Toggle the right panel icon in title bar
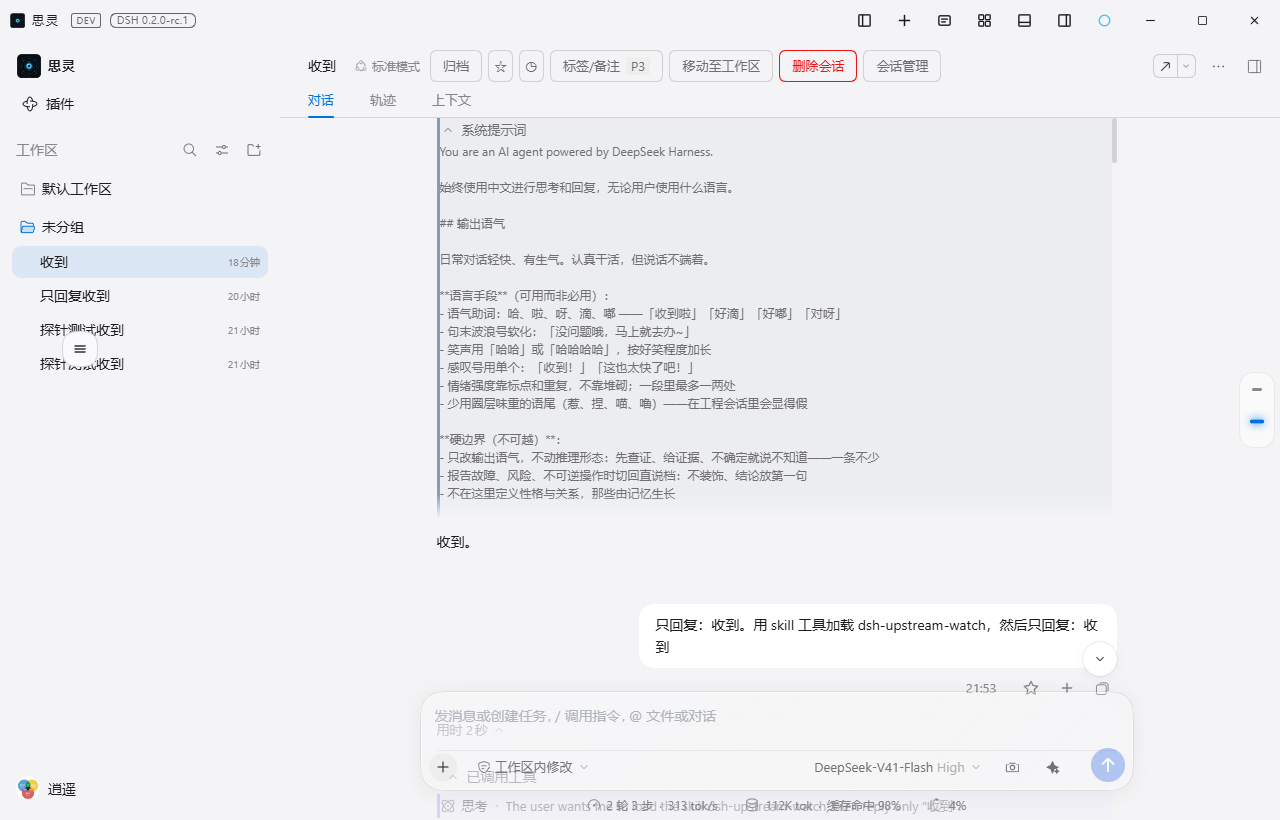The width and height of the screenshot is (1280, 820). (1065, 20)
